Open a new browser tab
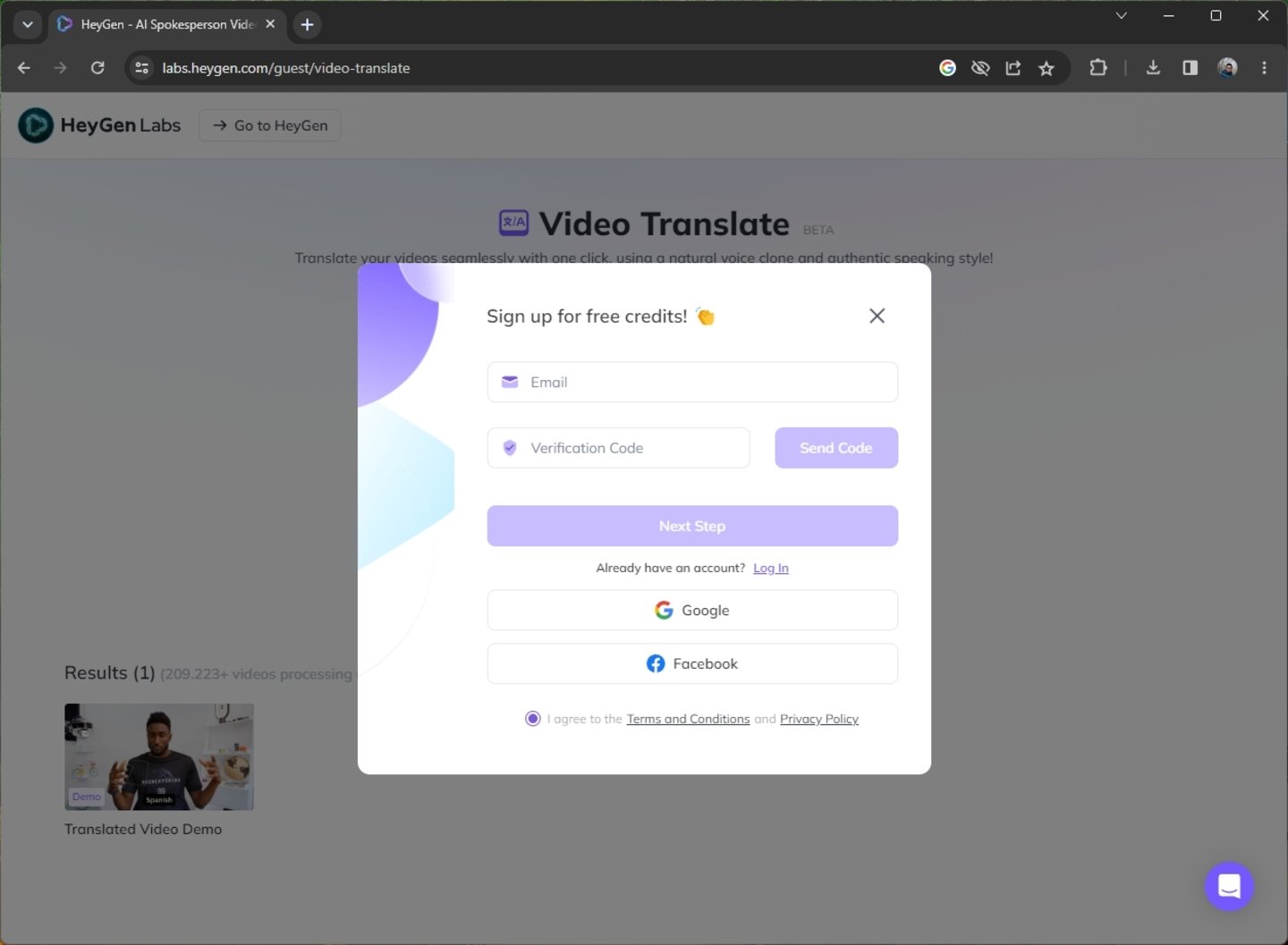 click(x=307, y=24)
